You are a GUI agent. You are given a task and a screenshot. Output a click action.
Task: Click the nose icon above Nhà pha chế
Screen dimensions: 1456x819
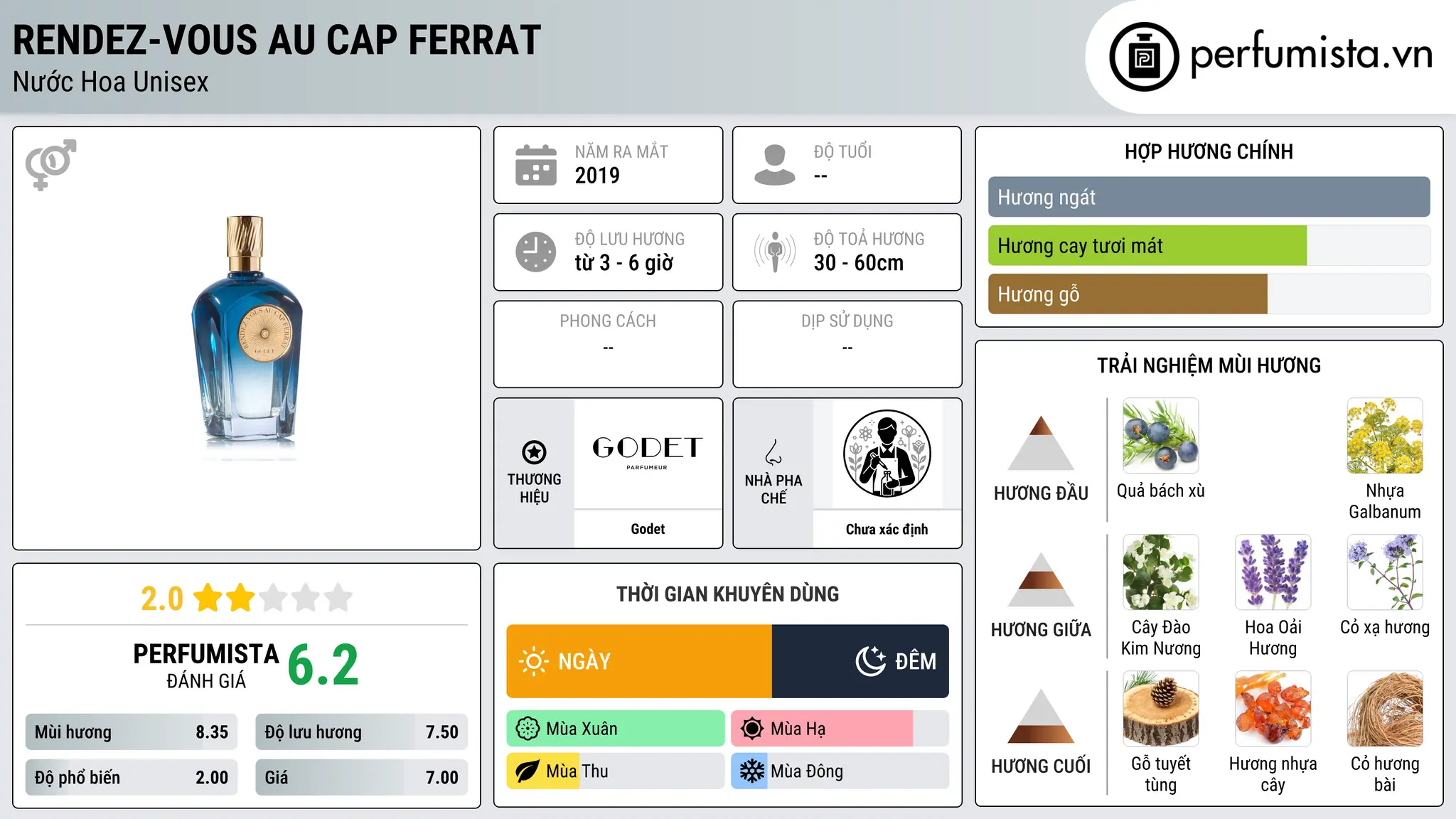(x=773, y=452)
